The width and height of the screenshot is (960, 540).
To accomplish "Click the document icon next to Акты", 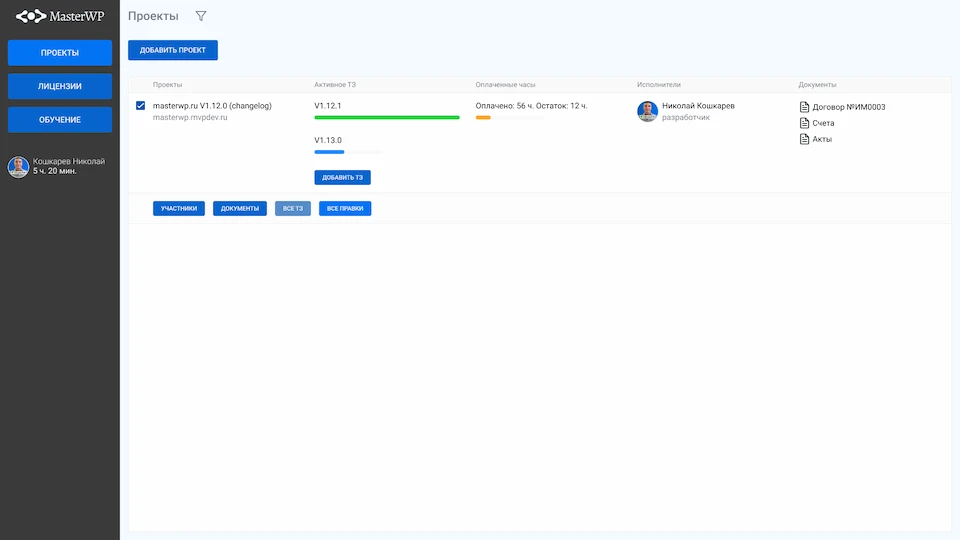I will [804, 139].
